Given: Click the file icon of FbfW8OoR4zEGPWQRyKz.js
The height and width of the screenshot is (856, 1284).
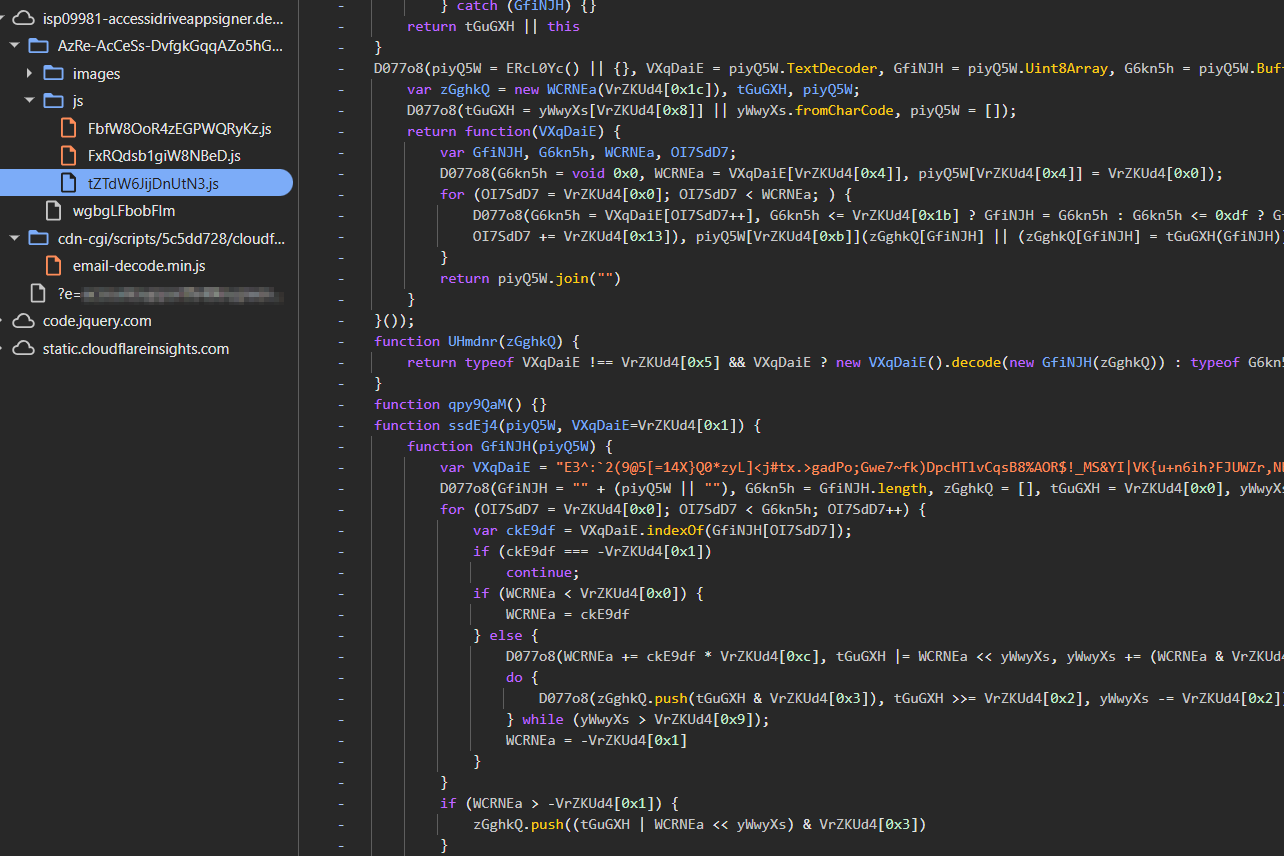Looking at the screenshot, I should (68, 128).
